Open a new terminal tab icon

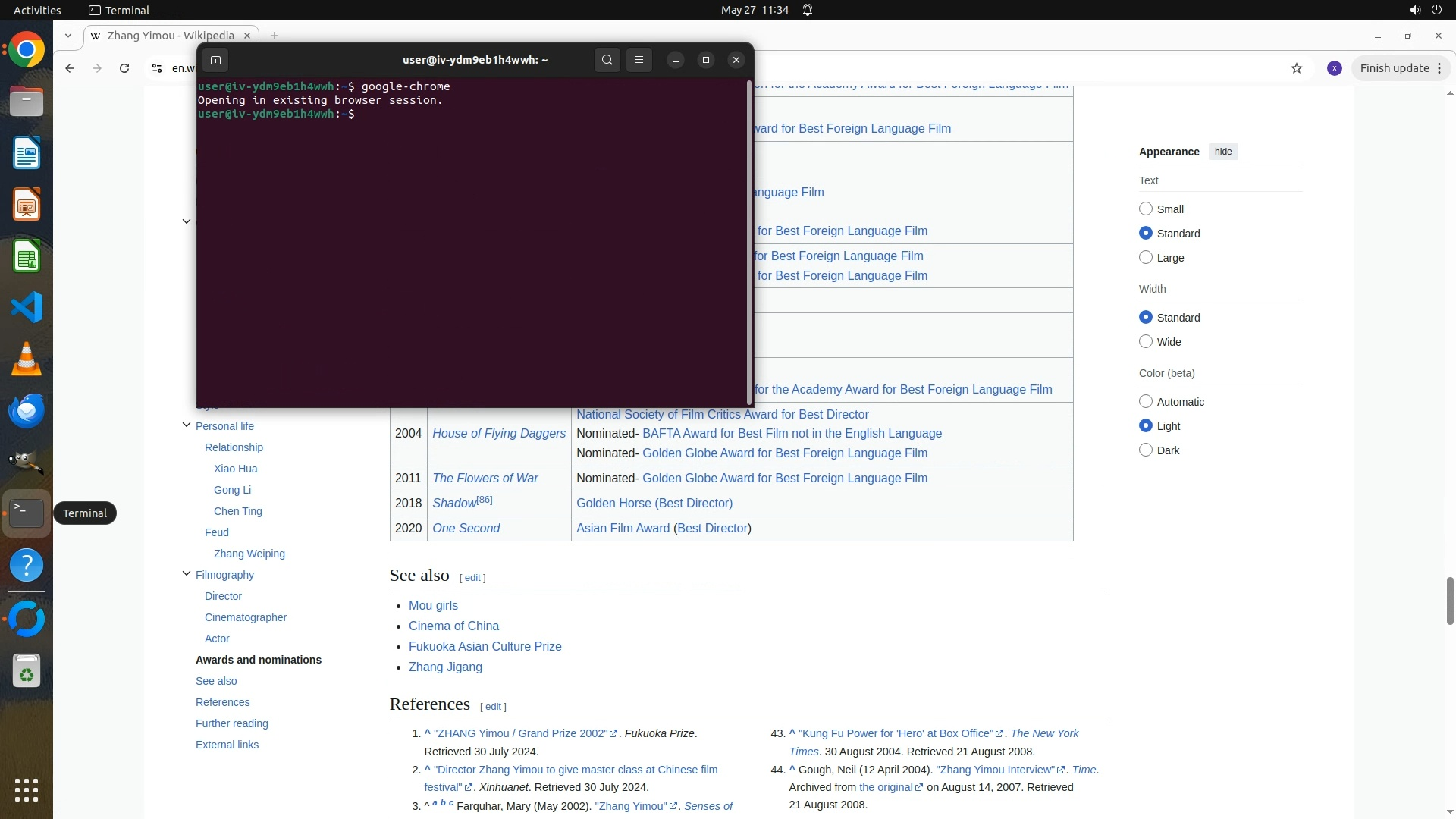215,60
